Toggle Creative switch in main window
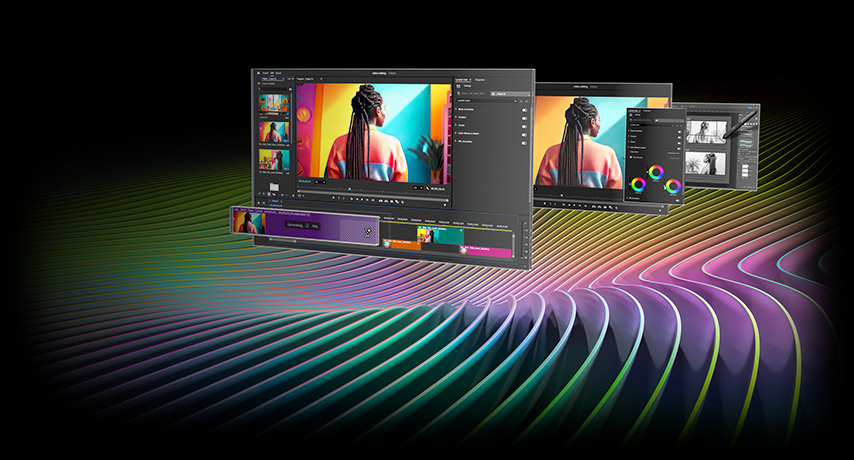This screenshot has height=460, width=854. pos(524,118)
